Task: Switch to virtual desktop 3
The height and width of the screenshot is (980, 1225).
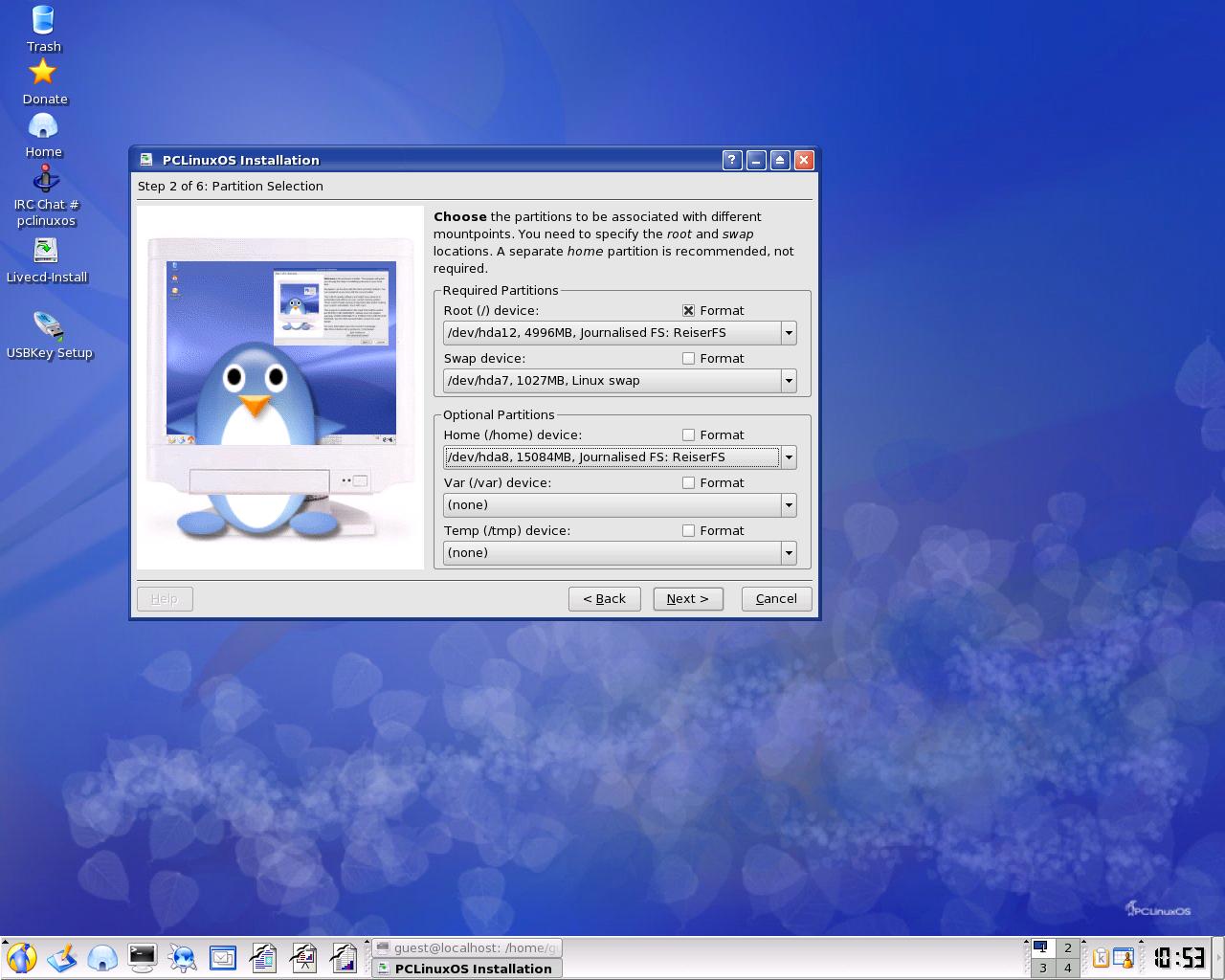Action: pyautogui.click(x=1042, y=968)
